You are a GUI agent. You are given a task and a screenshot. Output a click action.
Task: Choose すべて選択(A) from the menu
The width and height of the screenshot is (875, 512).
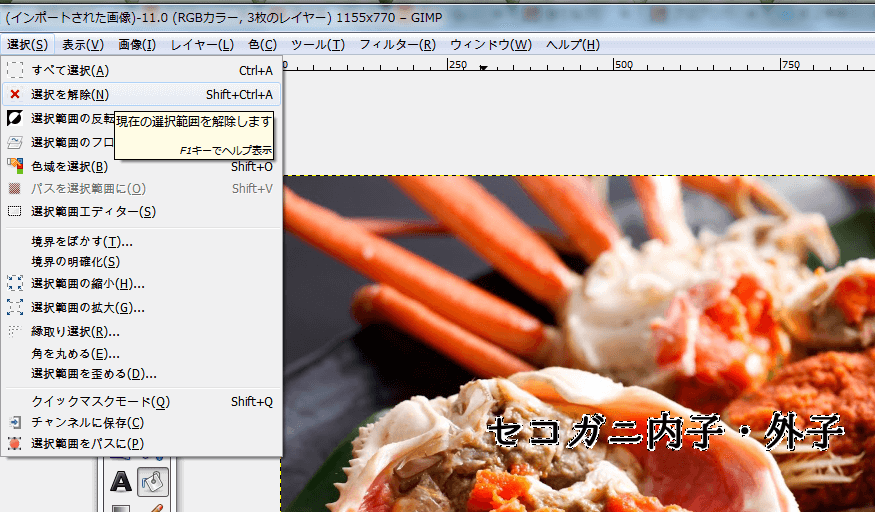[x=141, y=70]
